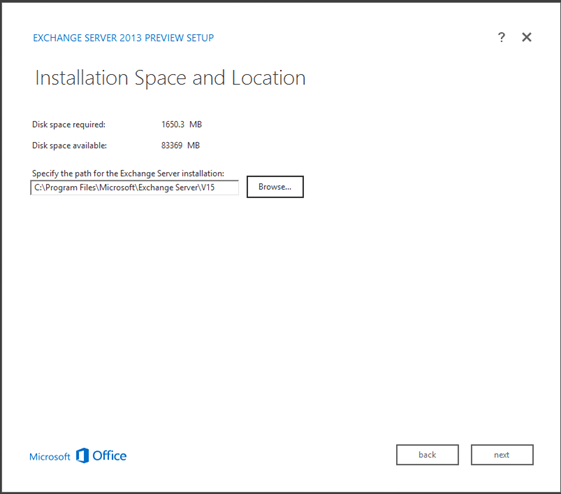Viewport: 561px width, 494px height.
Task: Click the Exchange Server 2013 Preview Setup title
Action: pos(123,38)
